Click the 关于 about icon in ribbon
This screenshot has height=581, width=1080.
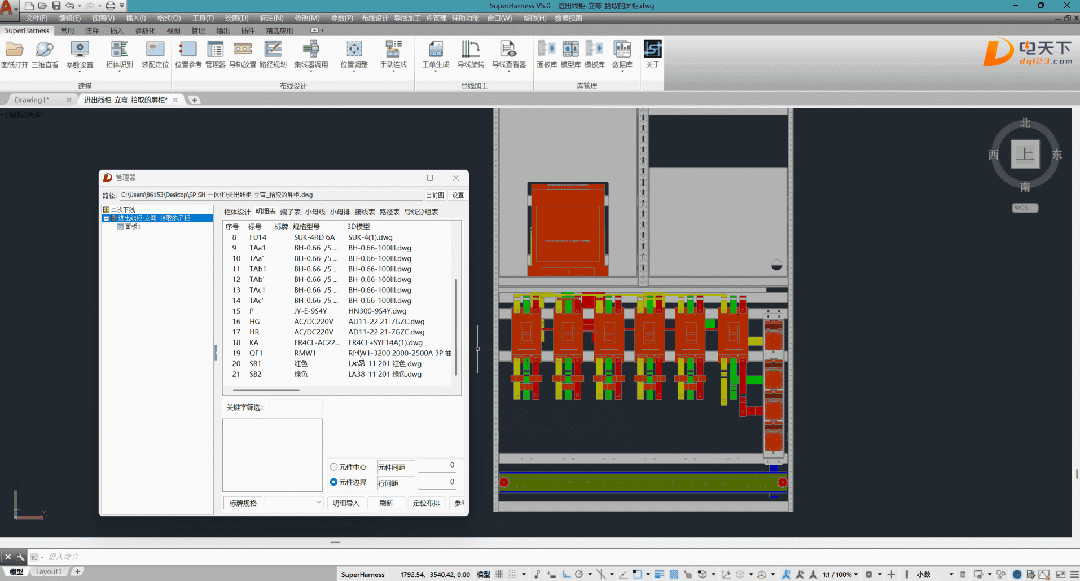point(652,50)
